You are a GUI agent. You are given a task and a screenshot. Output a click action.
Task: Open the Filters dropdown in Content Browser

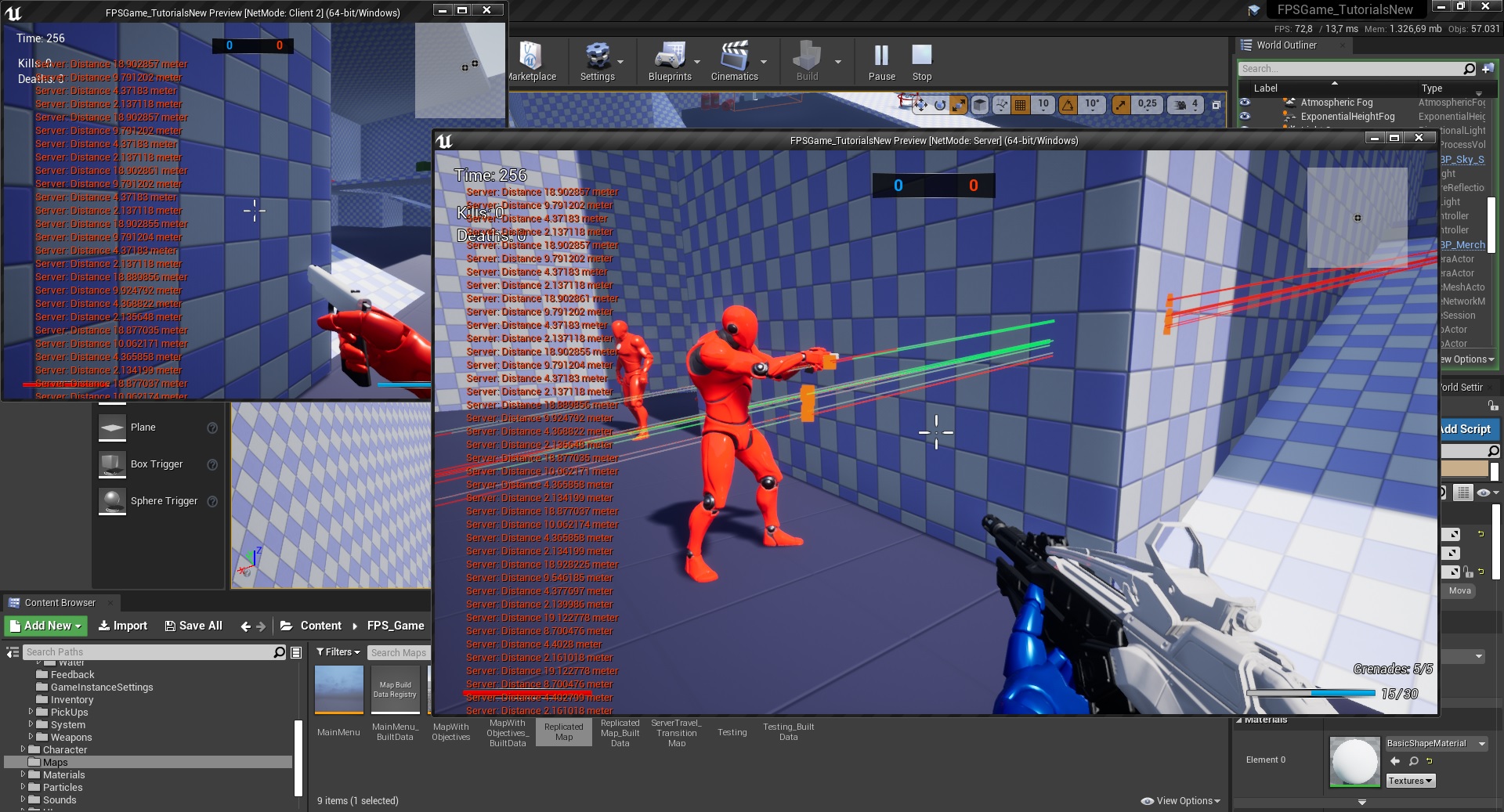click(x=338, y=652)
